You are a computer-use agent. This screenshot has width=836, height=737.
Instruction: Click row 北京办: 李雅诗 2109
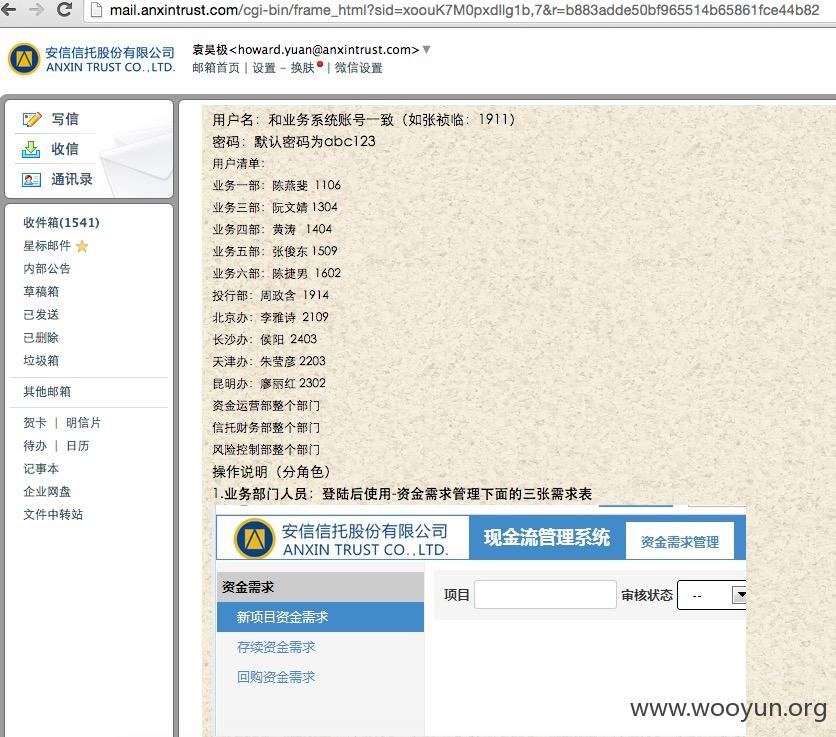point(270,317)
